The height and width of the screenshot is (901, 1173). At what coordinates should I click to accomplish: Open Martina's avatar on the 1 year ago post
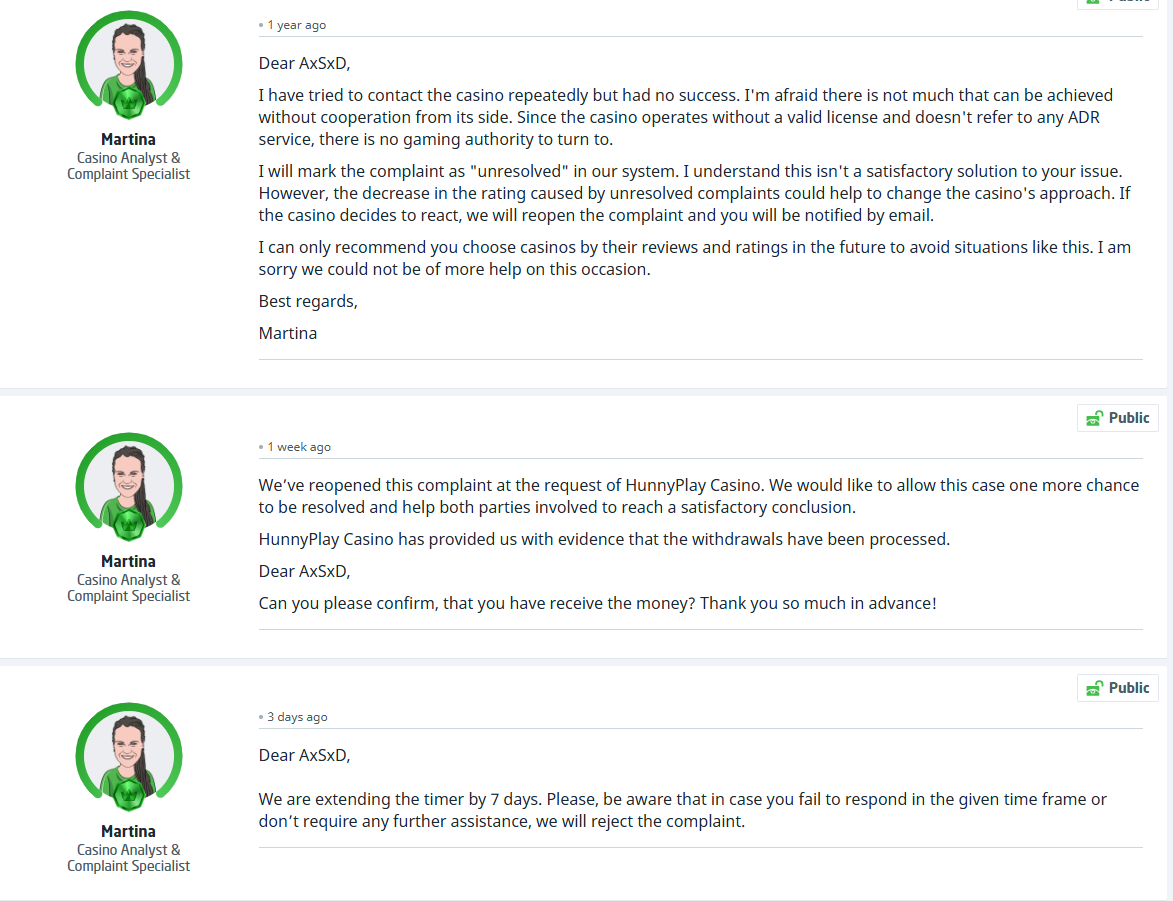(x=129, y=65)
